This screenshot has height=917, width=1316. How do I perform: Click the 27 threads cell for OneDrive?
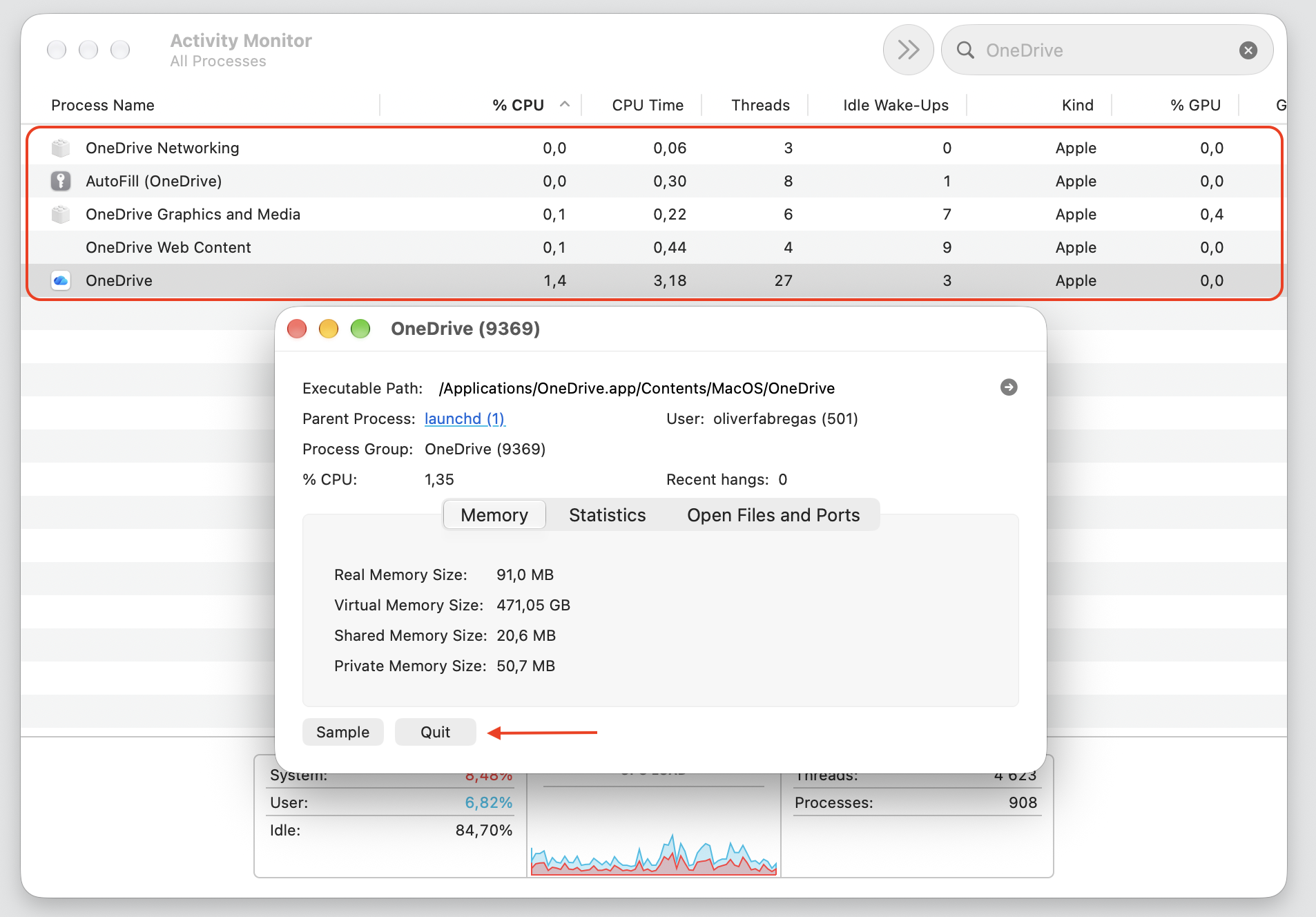(783, 280)
